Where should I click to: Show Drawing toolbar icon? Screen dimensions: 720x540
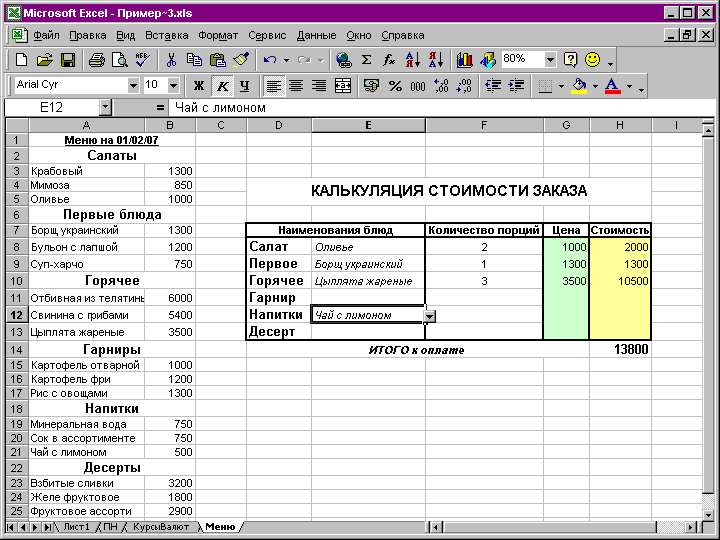pyautogui.click(x=488, y=60)
